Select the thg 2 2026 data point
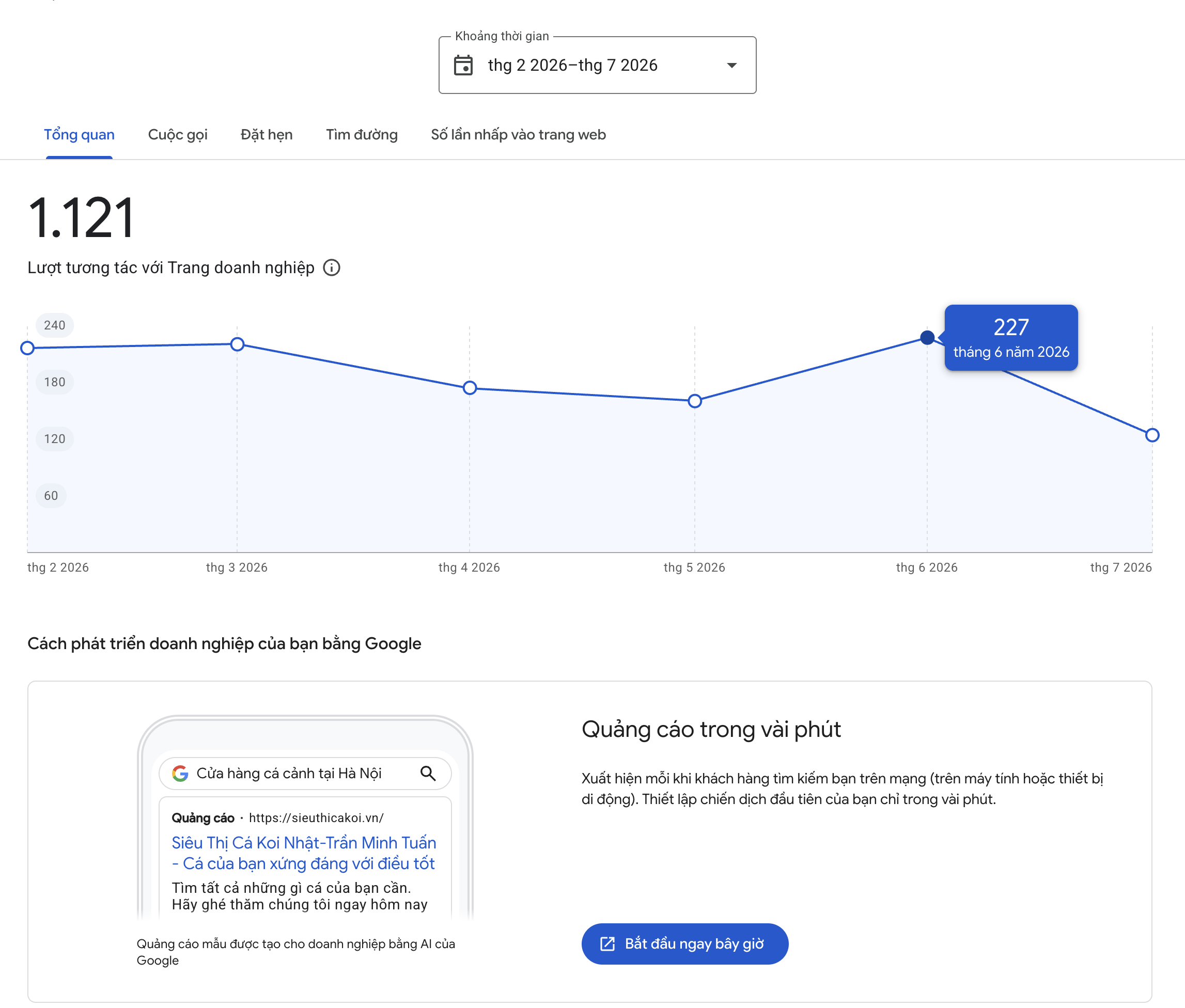This screenshot has width=1185, height=1008. (27, 348)
